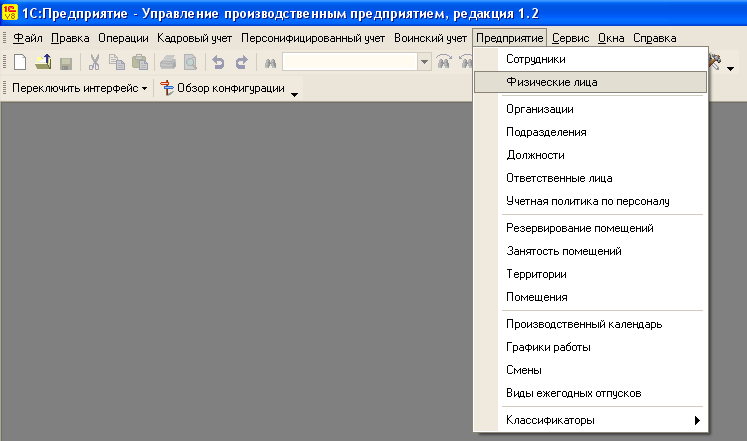Open the Переключить интерфейс dropdown
The image size is (747, 441).
click(79, 88)
